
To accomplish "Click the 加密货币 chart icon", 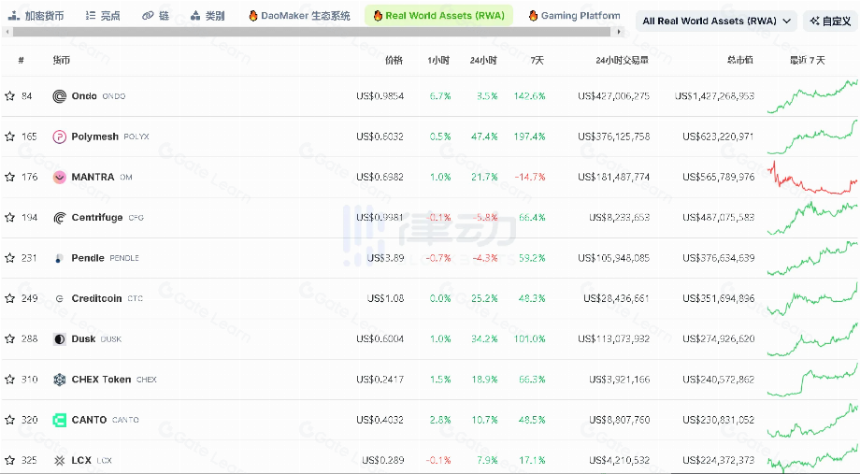I will pyautogui.click(x=14, y=16).
